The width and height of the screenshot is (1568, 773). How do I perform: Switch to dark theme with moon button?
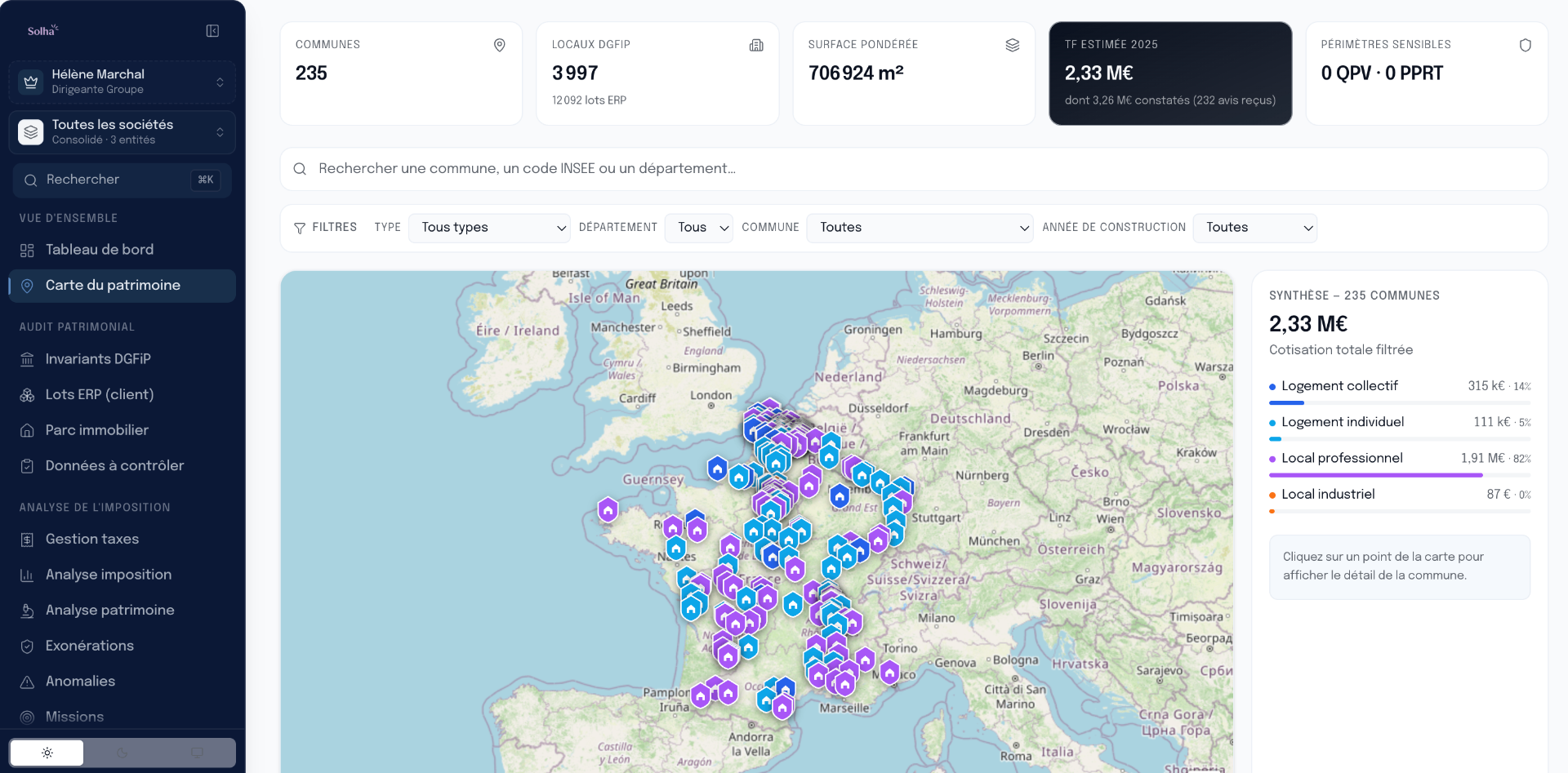point(122,753)
